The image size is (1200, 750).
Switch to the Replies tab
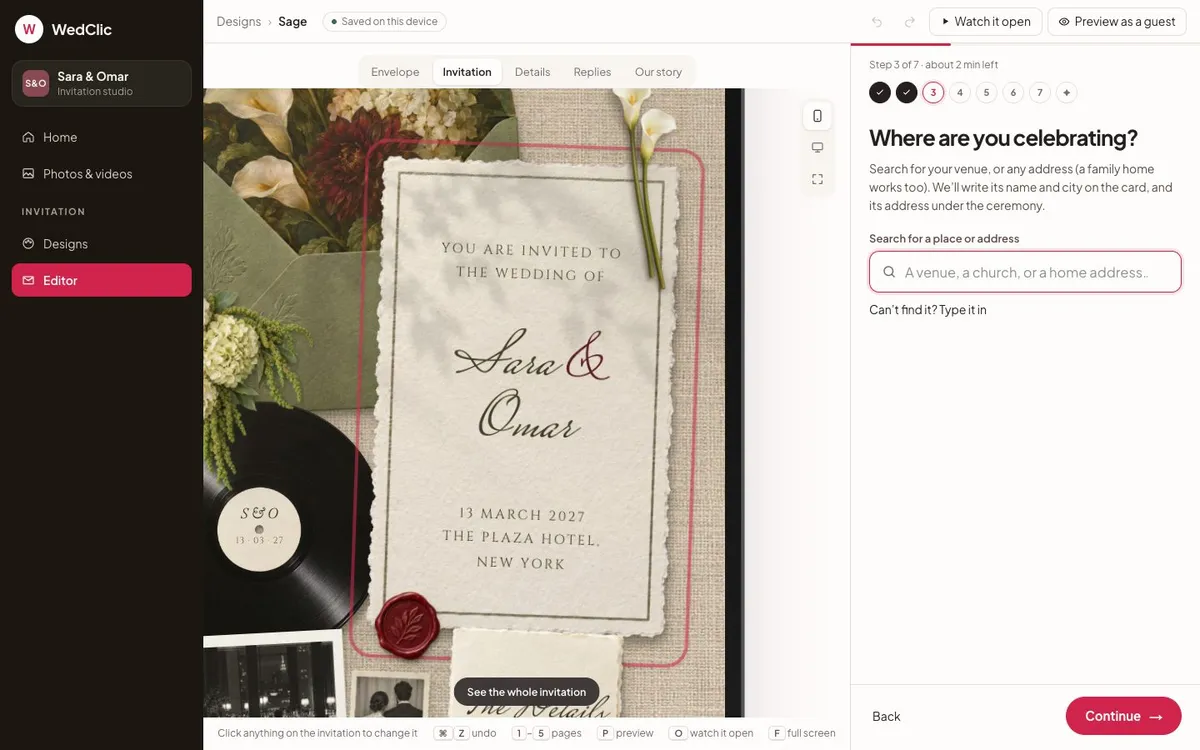click(592, 72)
